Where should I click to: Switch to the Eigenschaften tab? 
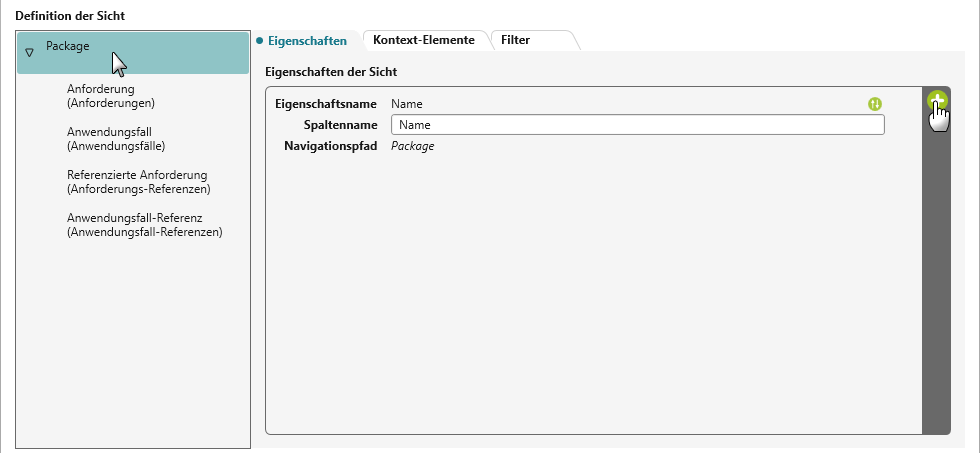coord(307,41)
